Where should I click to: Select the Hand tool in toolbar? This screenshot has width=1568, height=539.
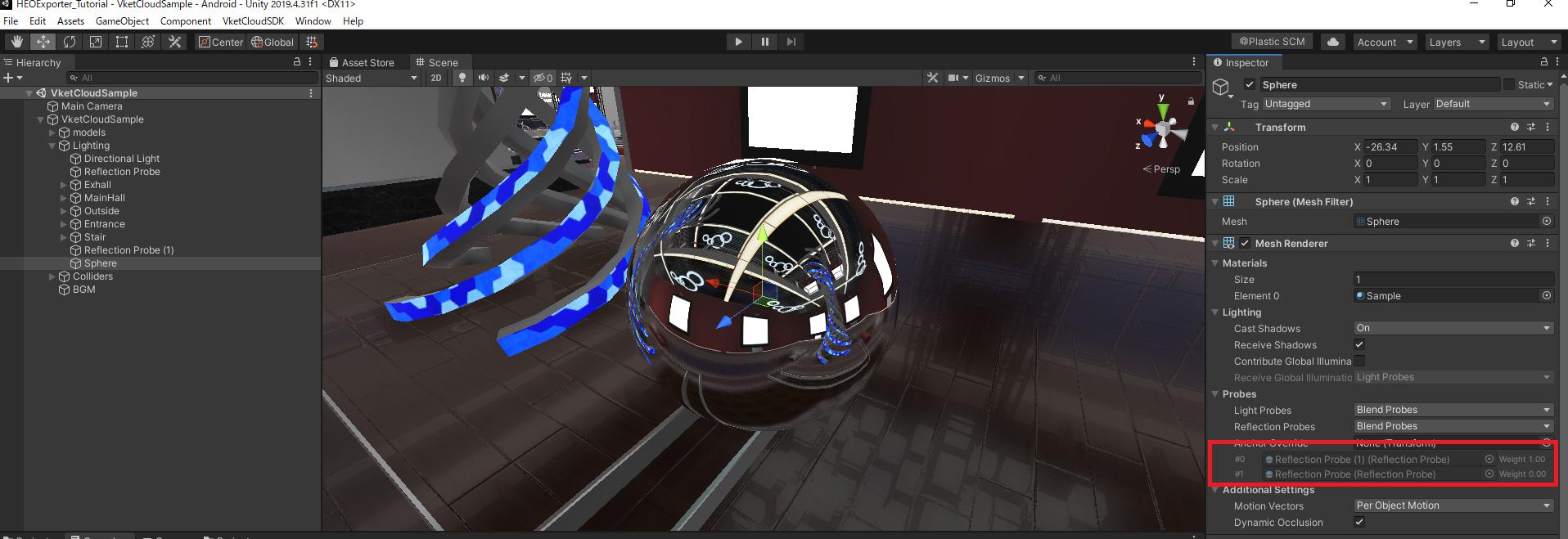pos(16,42)
